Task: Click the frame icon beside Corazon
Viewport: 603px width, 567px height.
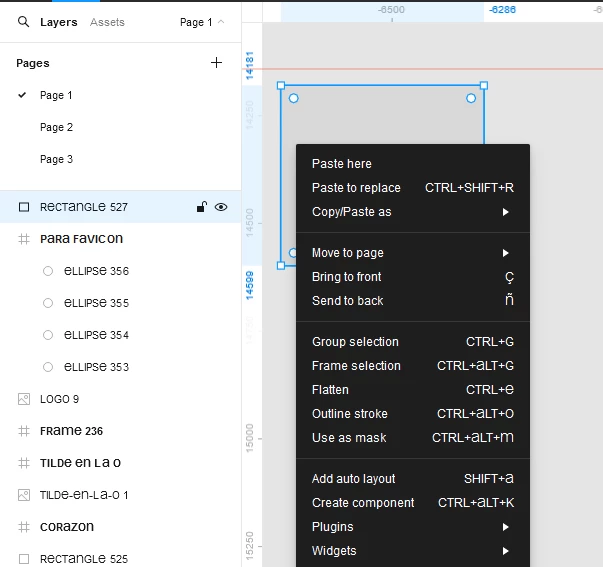Action: (x=24, y=527)
